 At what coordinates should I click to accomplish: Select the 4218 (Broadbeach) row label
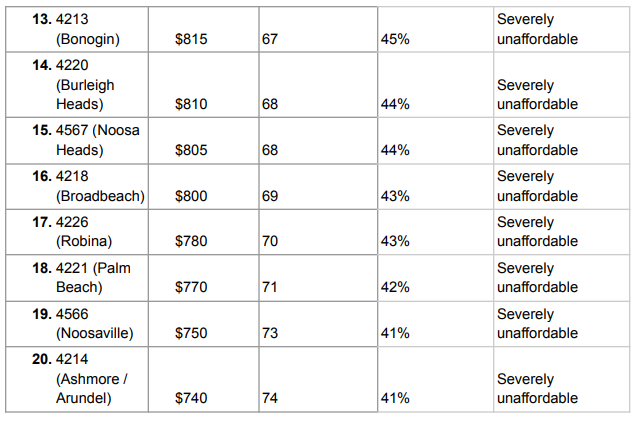(77, 187)
